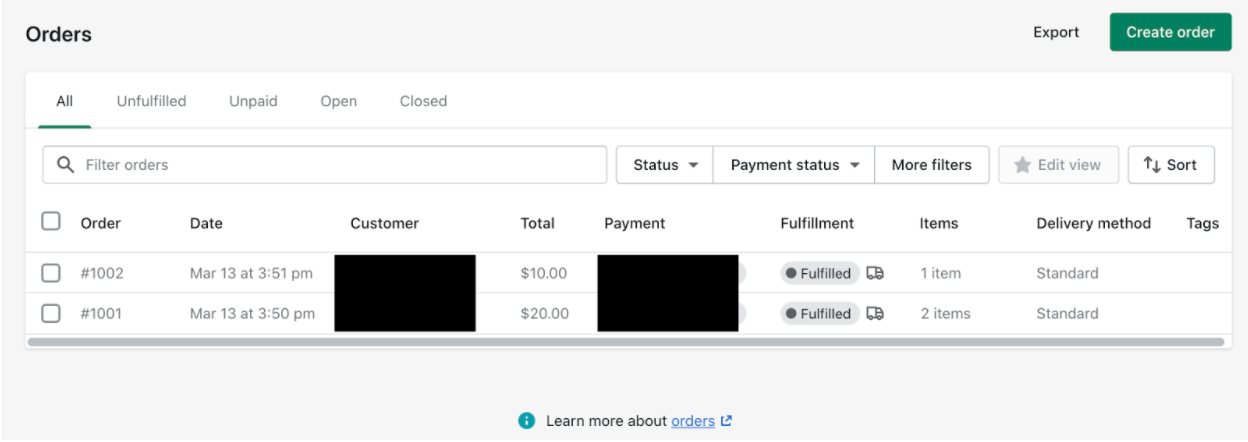Click the Date column header
The width and height of the screenshot is (1248, 442).
[x=206, y=223]
